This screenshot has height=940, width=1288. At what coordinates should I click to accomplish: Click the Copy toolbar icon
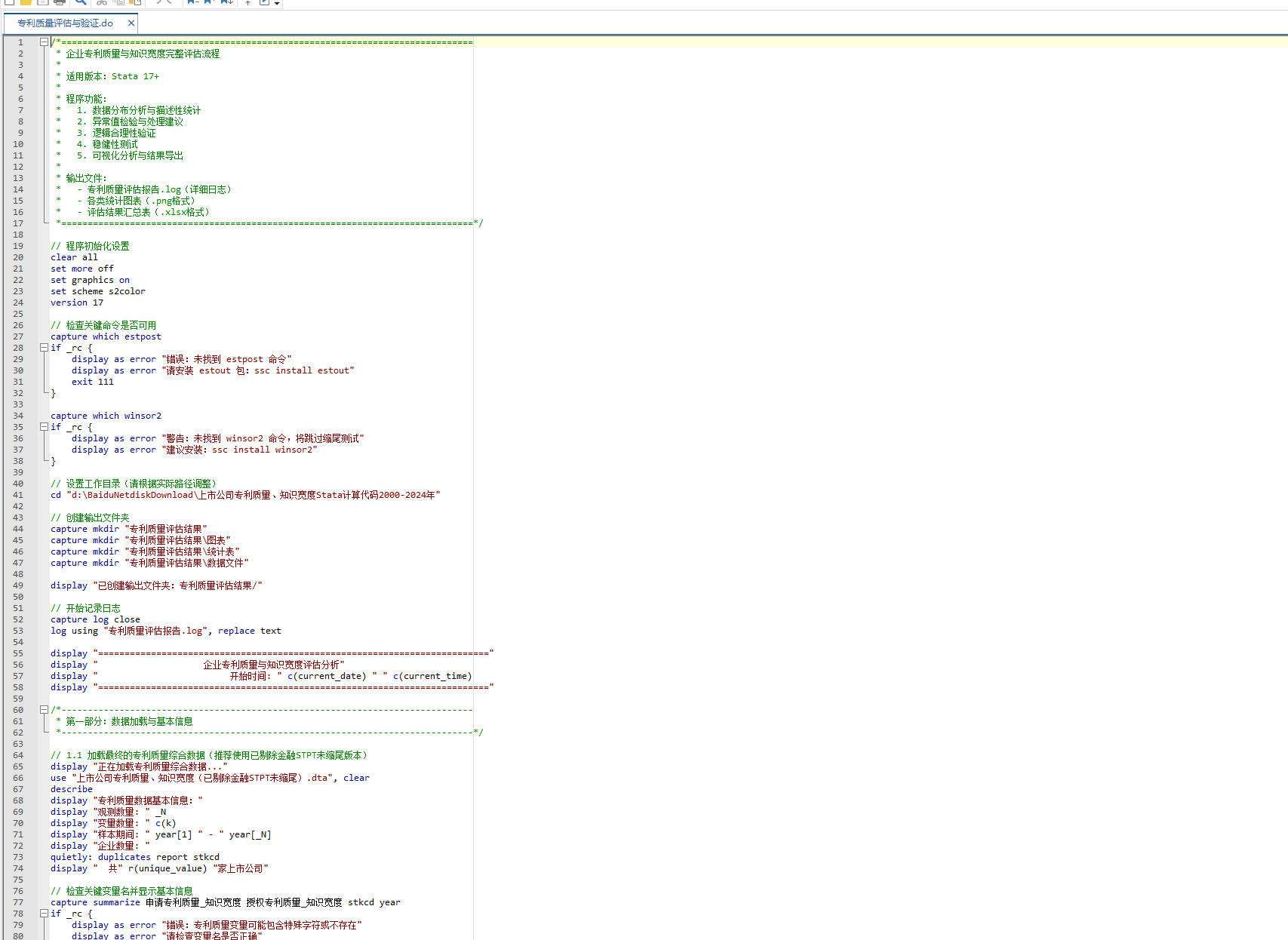118,2
